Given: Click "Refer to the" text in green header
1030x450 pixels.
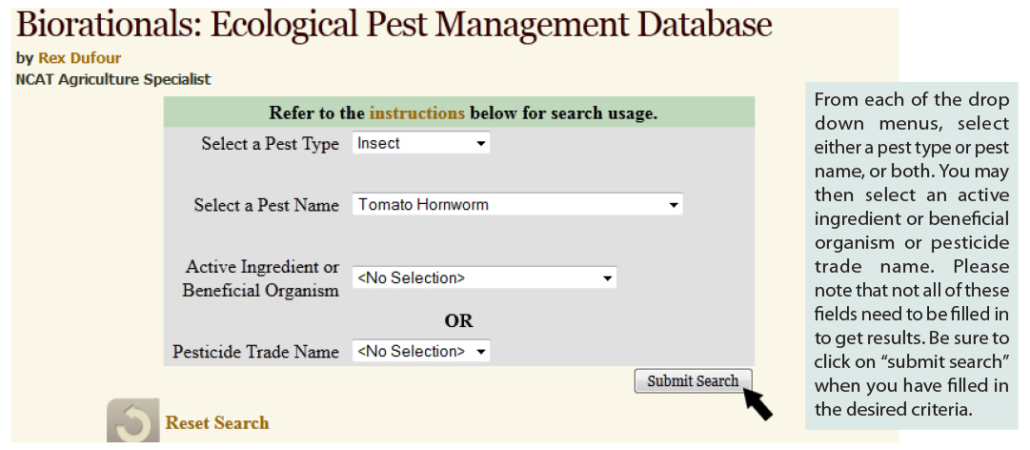Looking at the screenshot, I should (x=317, y=113).
